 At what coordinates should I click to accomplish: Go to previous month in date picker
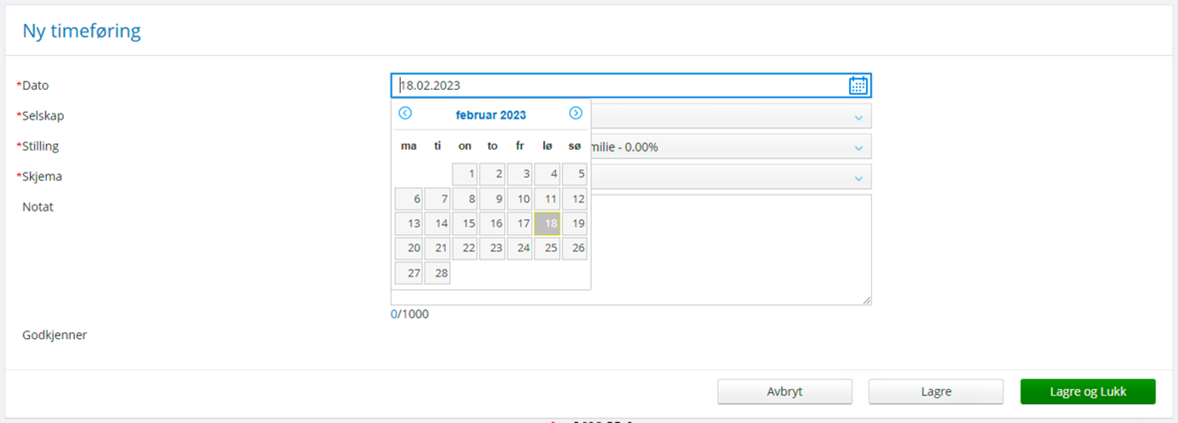(x=405, y=114)
